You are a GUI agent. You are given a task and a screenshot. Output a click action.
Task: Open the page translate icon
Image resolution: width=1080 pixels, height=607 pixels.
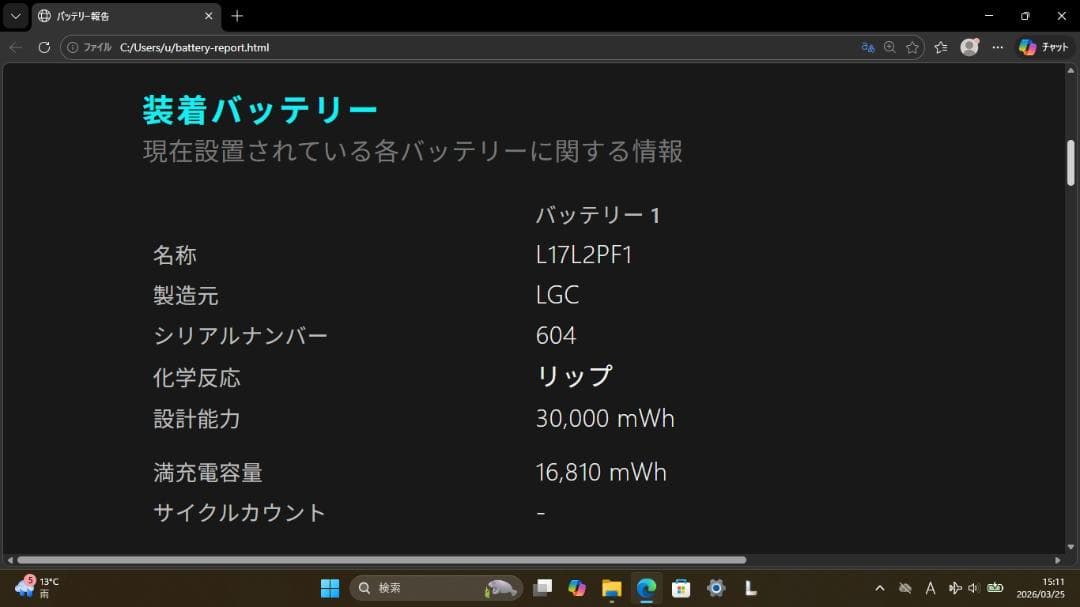868,48
